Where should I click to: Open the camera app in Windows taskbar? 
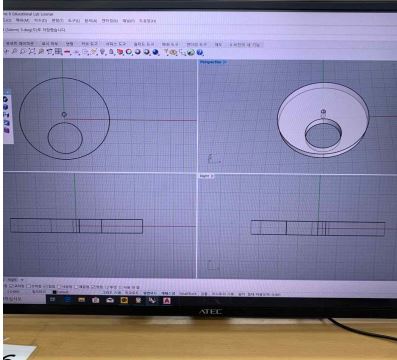tap(95, 300)
